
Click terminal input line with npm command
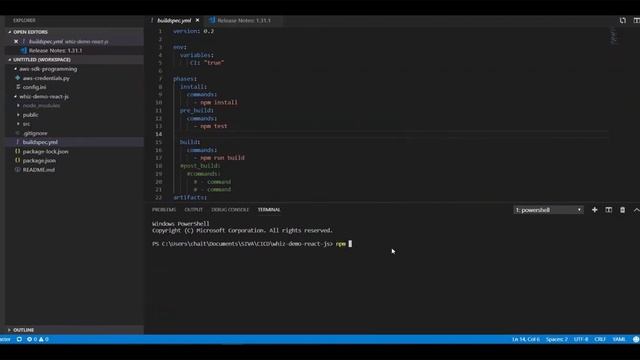click(x=252, y=244)
